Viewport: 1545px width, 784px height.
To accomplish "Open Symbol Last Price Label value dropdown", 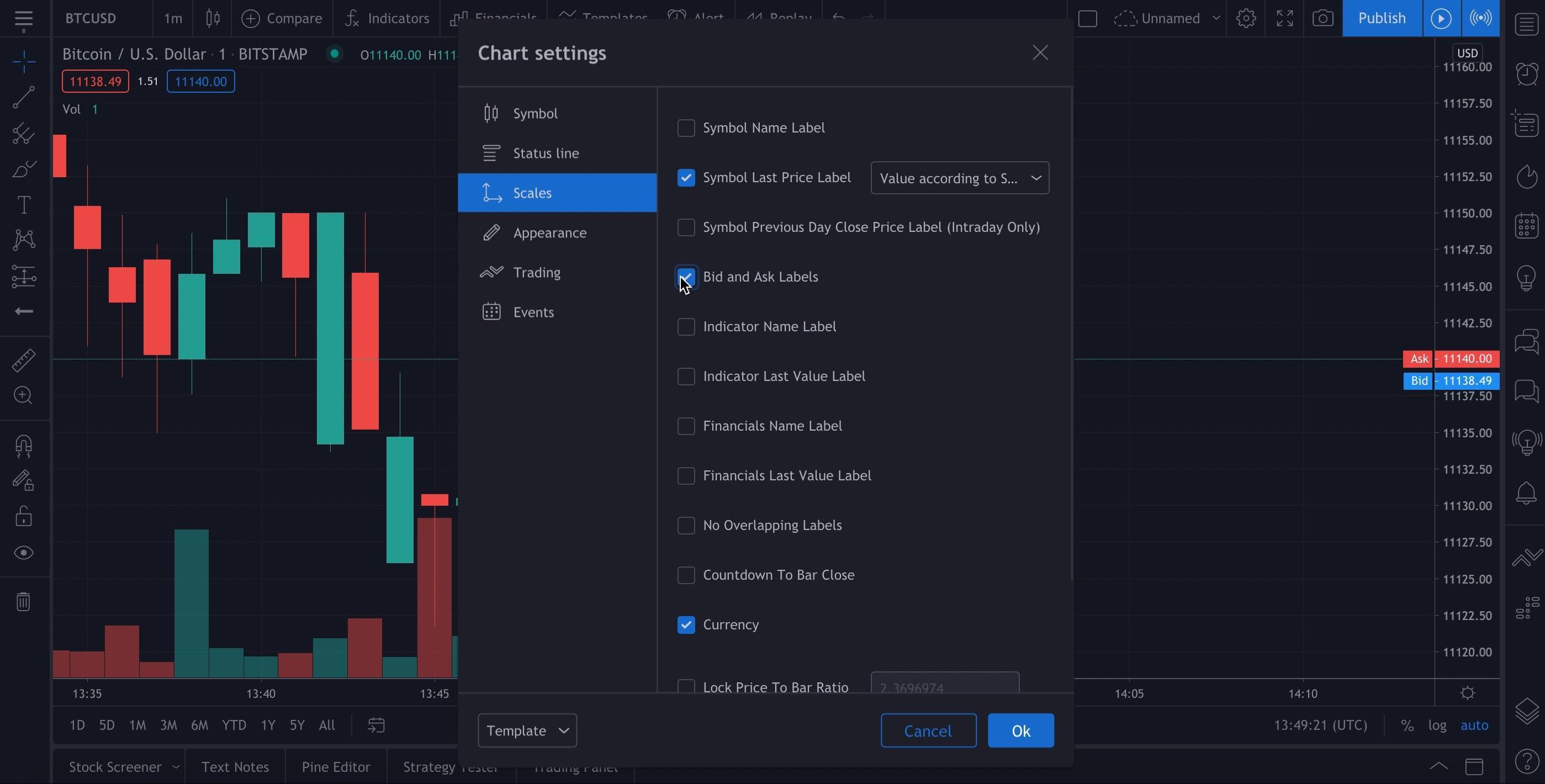I will (960, 178).
